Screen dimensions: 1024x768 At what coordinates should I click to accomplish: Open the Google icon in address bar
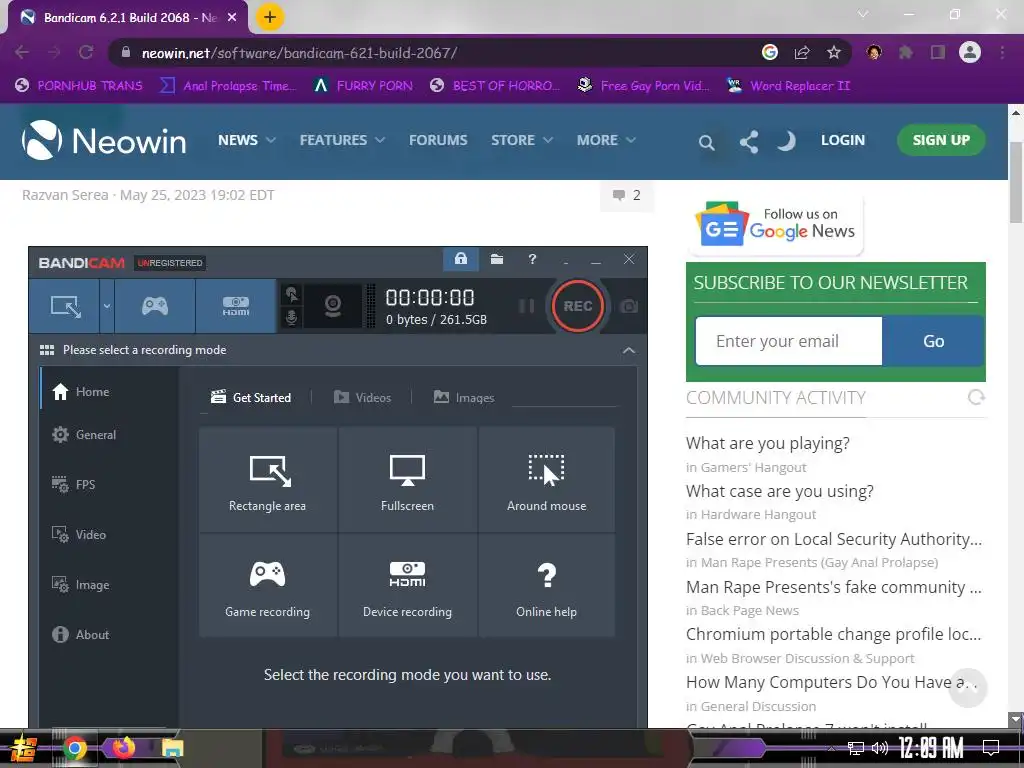[x=770, y=52]
